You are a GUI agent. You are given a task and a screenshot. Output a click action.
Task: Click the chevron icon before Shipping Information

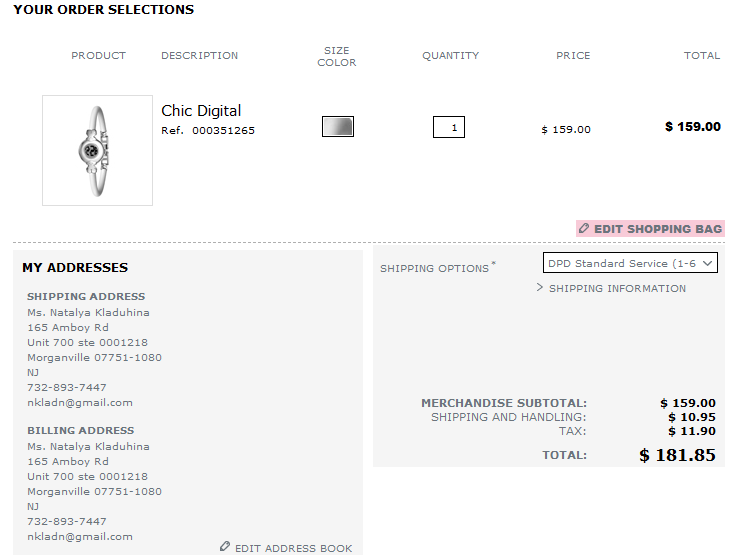coord(540,287)
